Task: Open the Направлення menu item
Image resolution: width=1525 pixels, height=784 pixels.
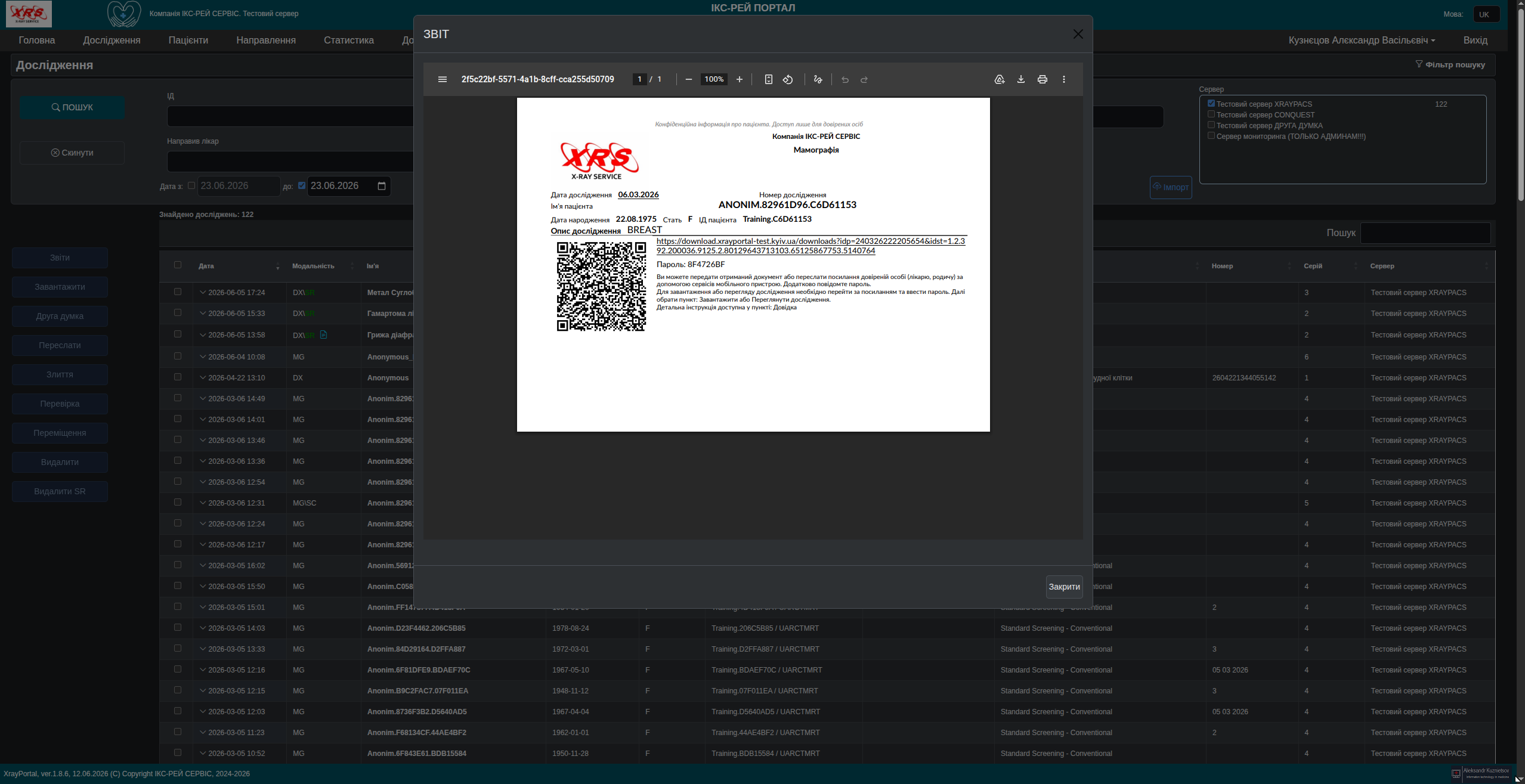Action: click(x=266, y=40)
